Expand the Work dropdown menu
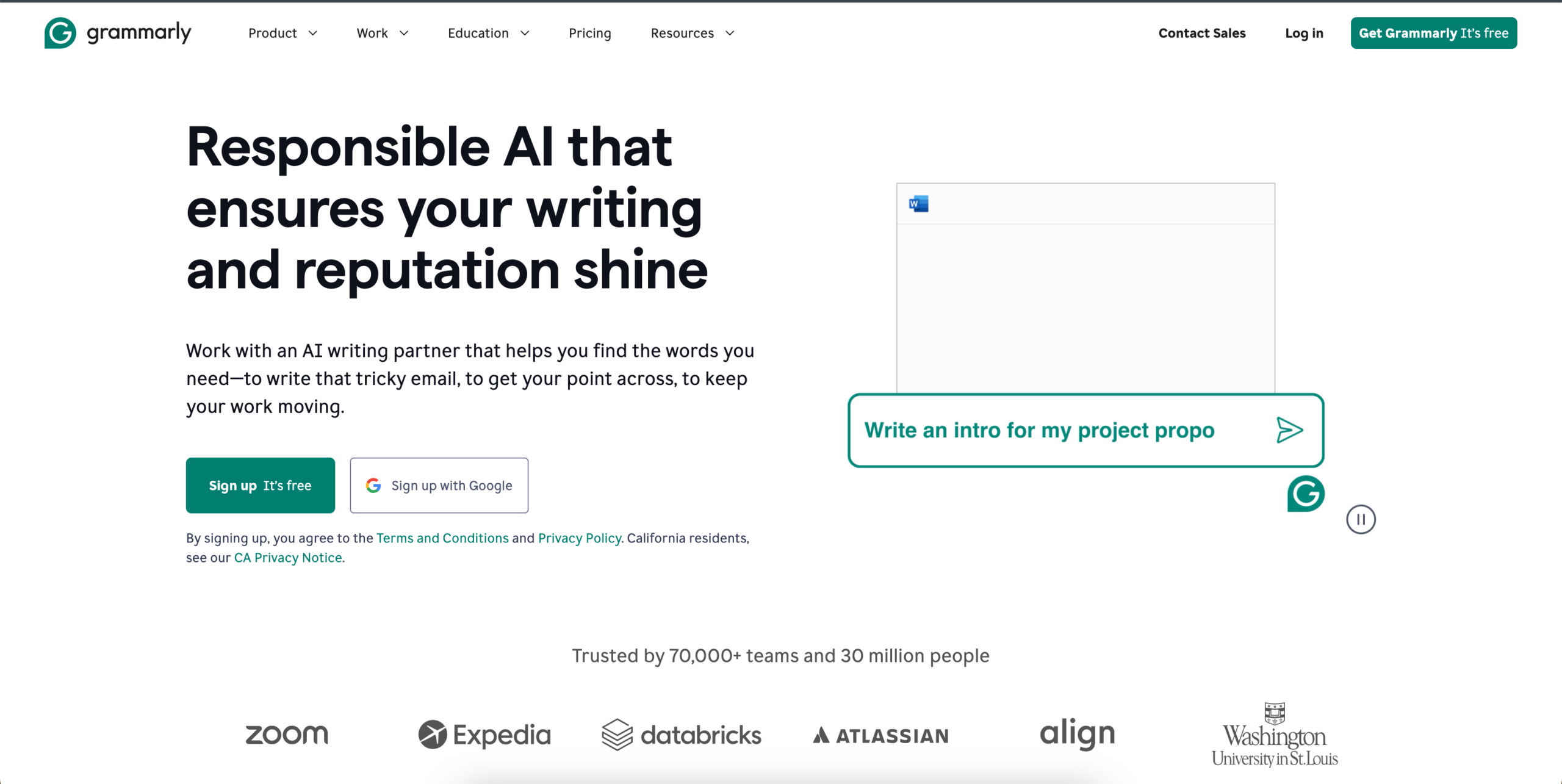This screenshot has width=1562, height=784. (382, 33)
